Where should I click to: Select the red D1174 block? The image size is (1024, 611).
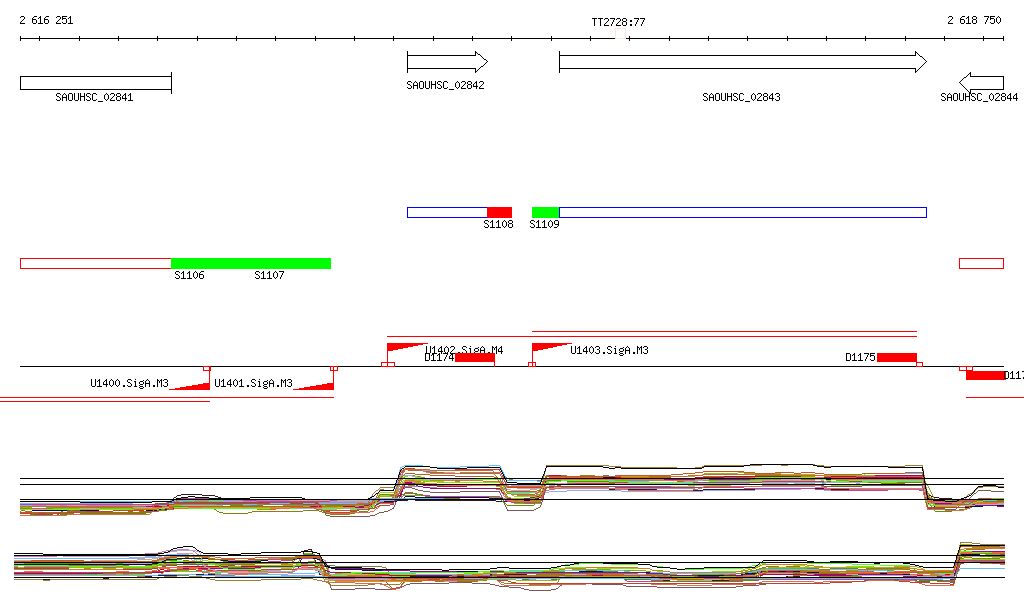tap(475, 358)
